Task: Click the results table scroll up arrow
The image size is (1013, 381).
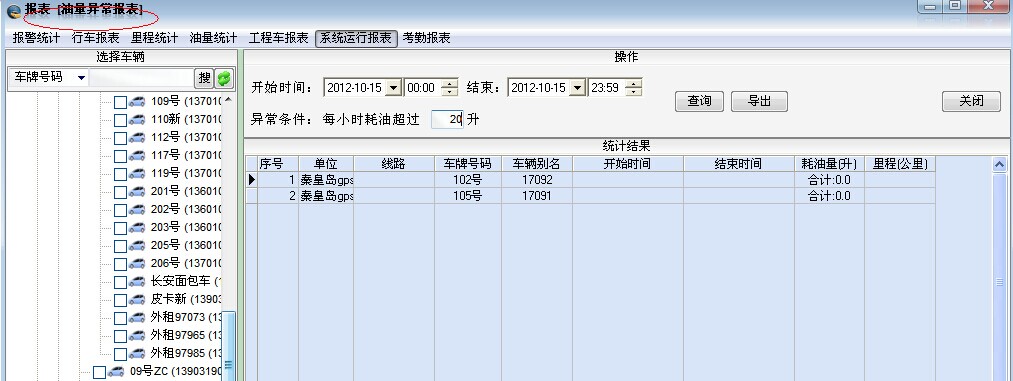Action: [999, 165]
